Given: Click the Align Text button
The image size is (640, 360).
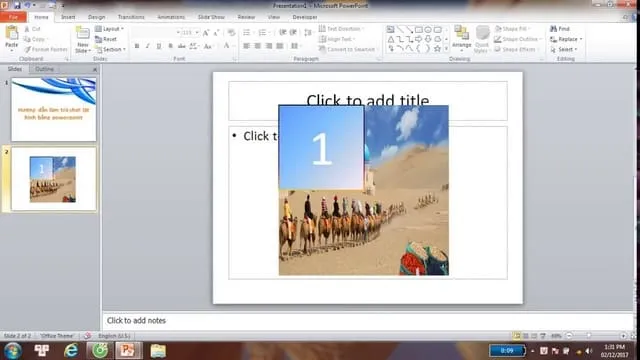Looking at the screenshot, I should coord(337,39).
